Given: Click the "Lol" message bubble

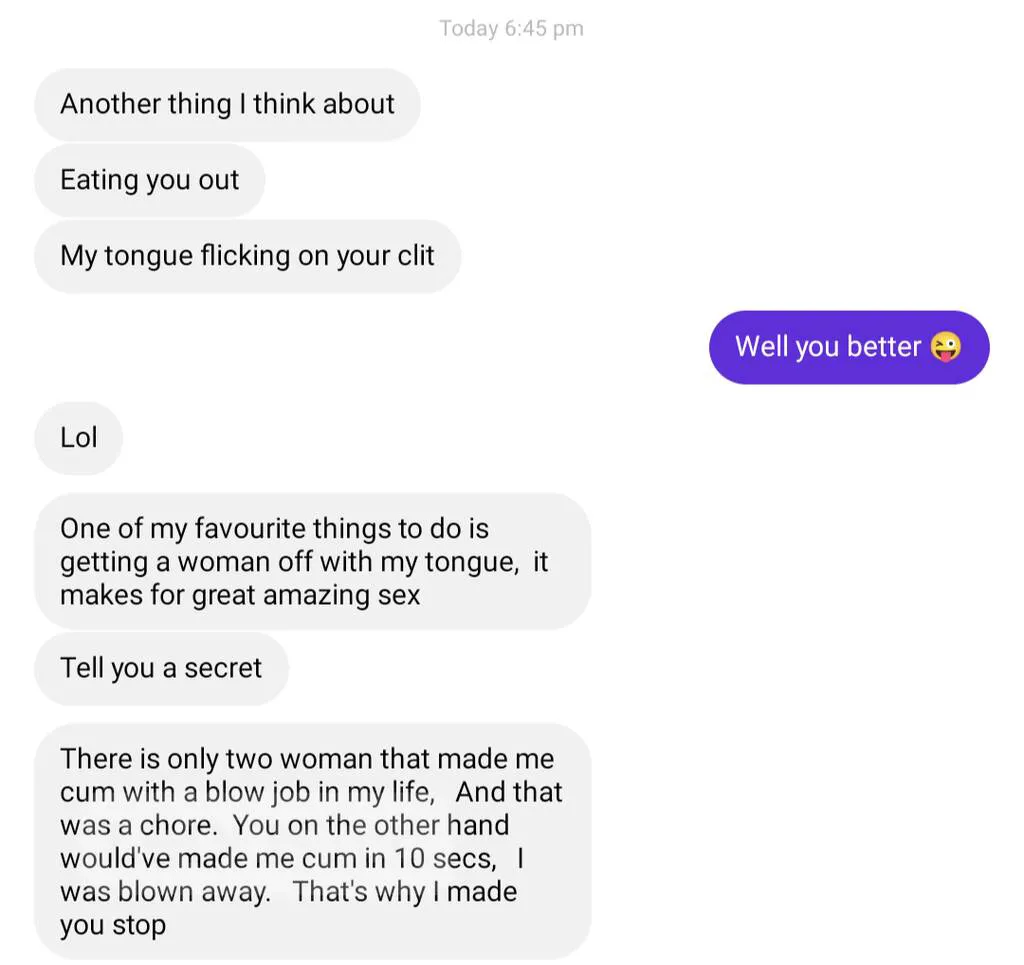Looking at the screenshot, I should click(x=79, y=438).
